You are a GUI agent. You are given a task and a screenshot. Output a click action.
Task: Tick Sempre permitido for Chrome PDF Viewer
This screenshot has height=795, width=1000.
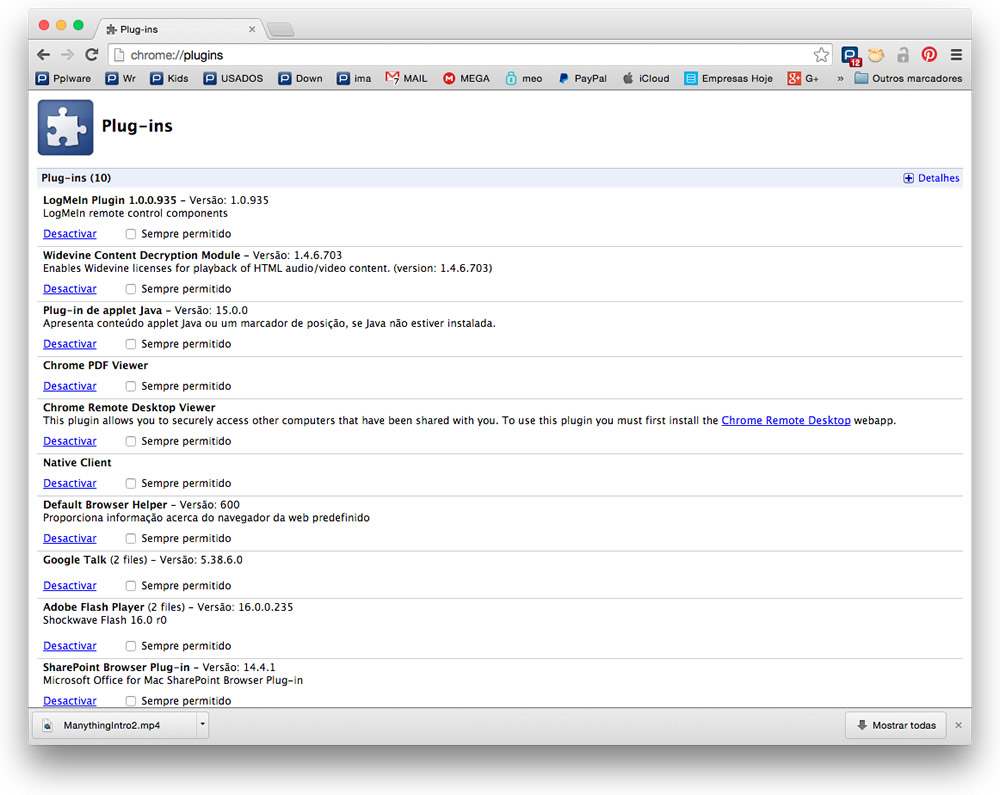tap(131, 386)
